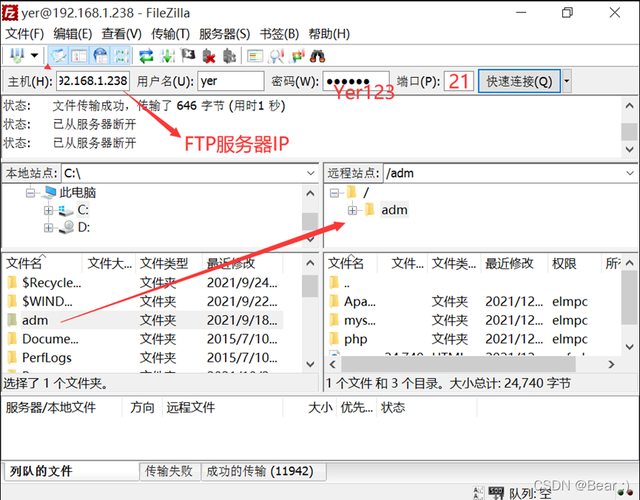640x500 pixels.
Task: Sort queue by 远程文件 column
Action: click(x=222, y=407)
